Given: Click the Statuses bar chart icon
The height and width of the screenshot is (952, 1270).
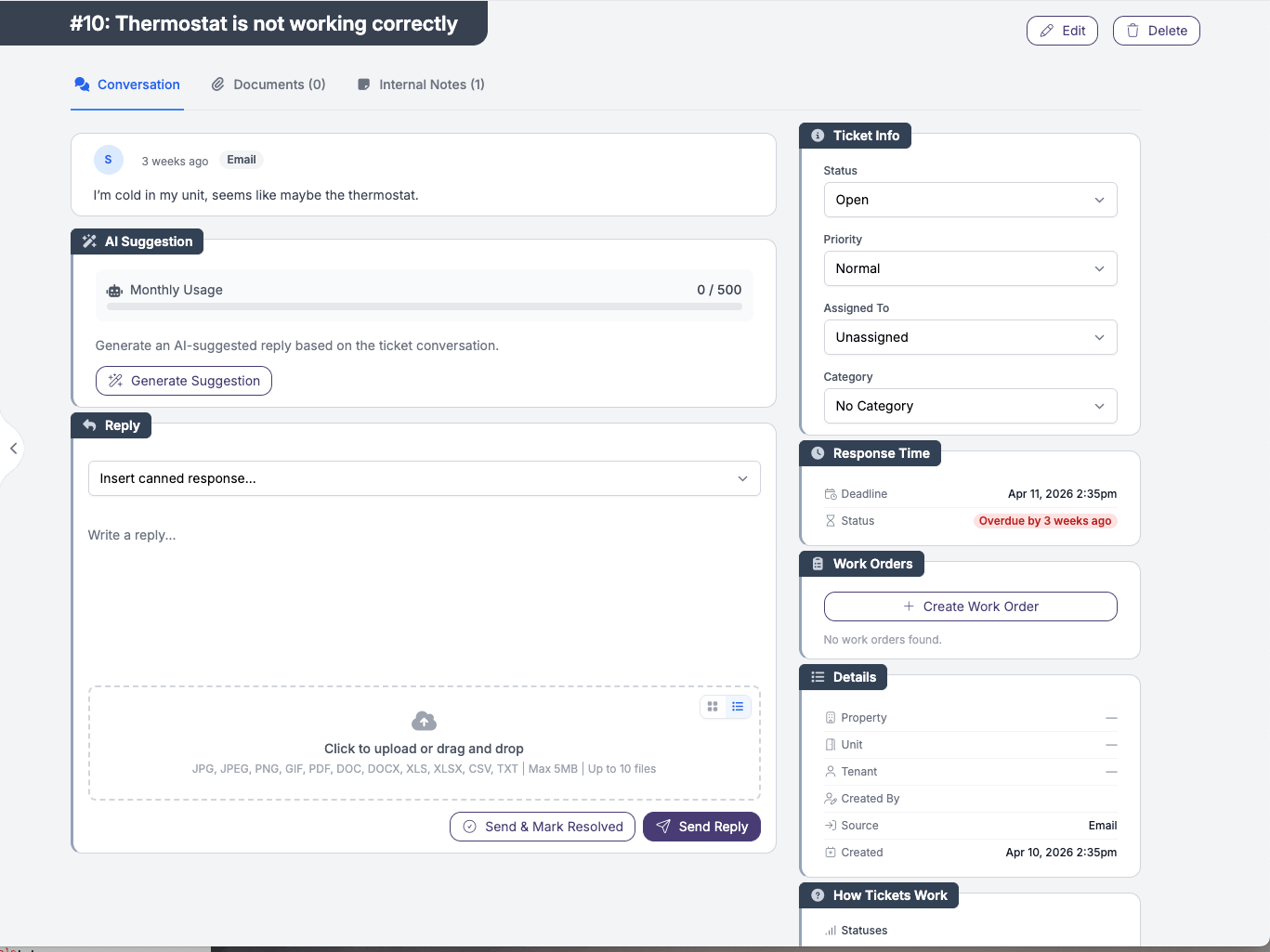Looking at the screenshot, I should 831,931.
